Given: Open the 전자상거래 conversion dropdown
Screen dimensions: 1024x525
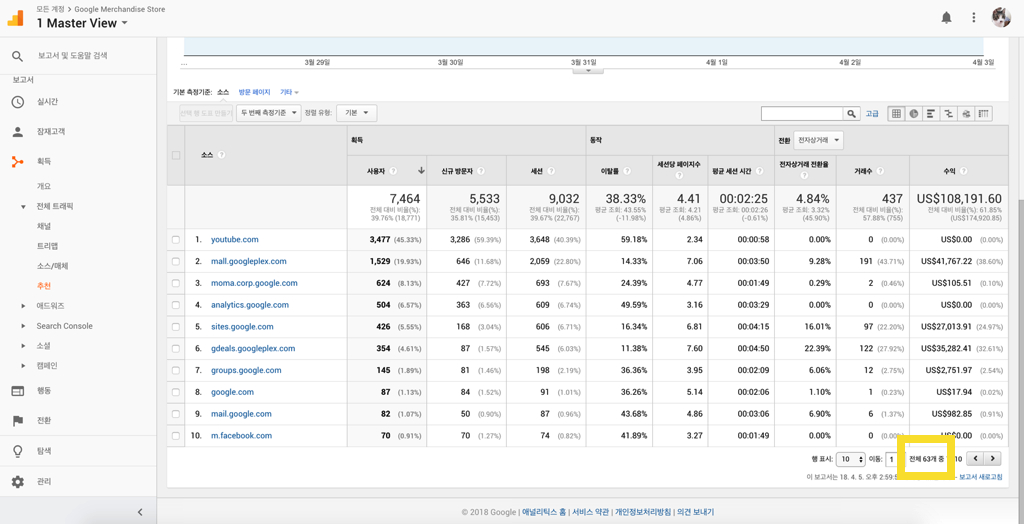Looking at the screenshot, I should pos(819,140).
